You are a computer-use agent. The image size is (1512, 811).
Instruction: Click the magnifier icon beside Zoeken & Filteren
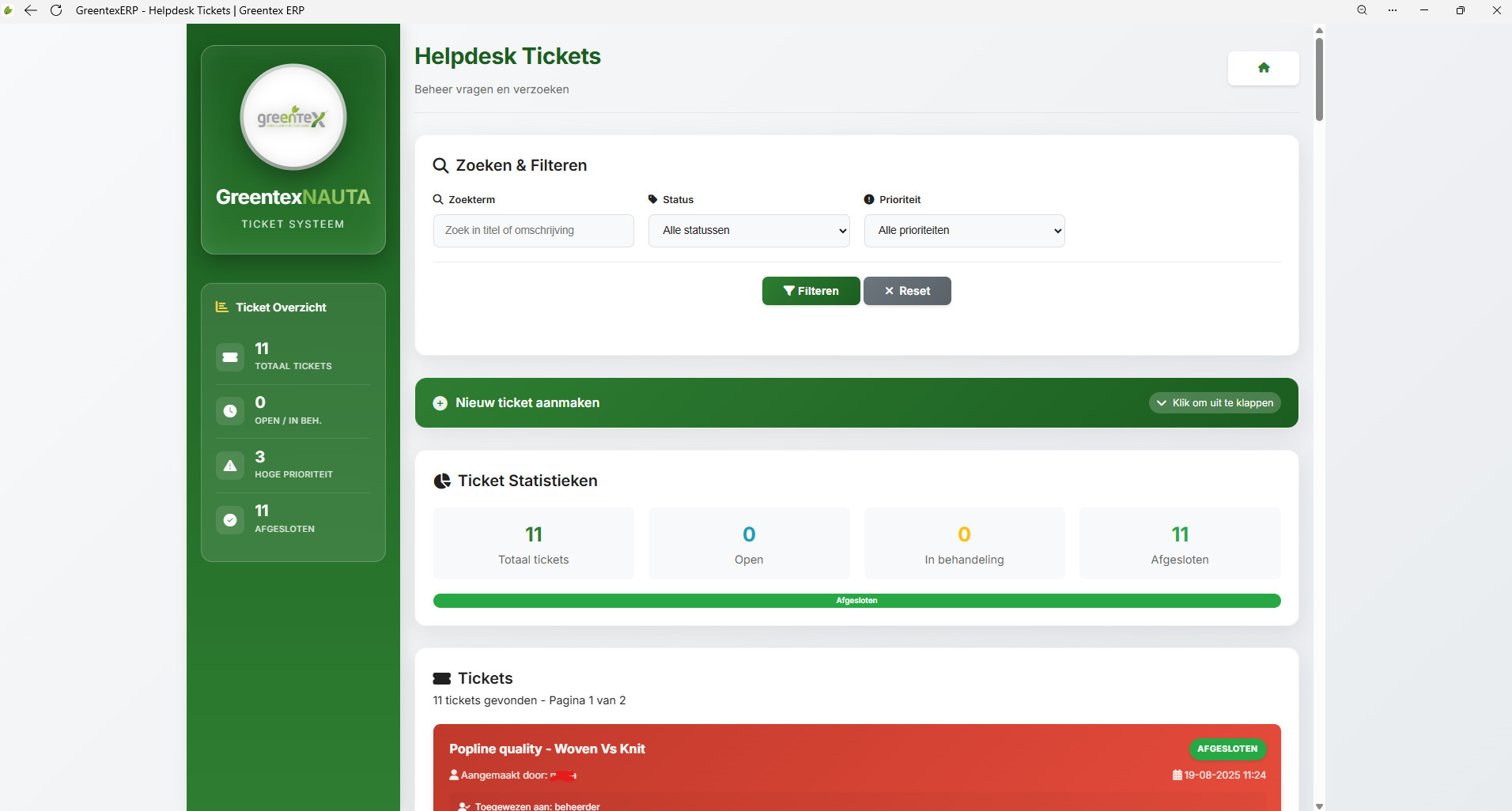440,166
